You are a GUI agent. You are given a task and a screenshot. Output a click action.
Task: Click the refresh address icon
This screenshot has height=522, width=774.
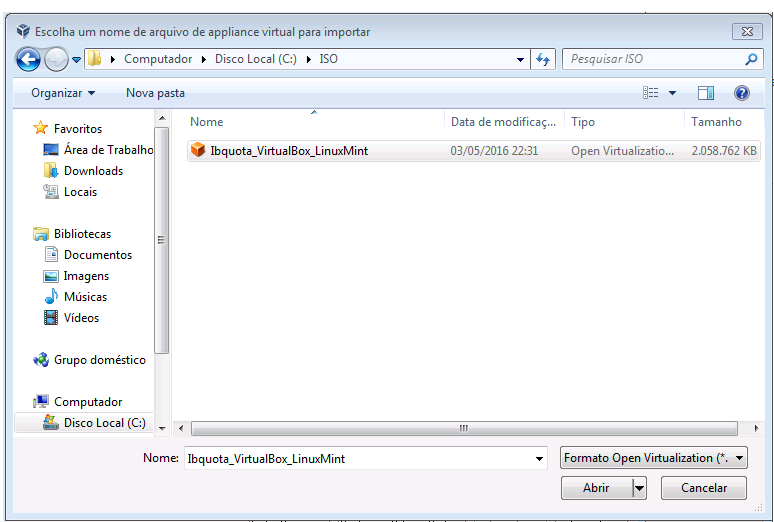[543, 59]
